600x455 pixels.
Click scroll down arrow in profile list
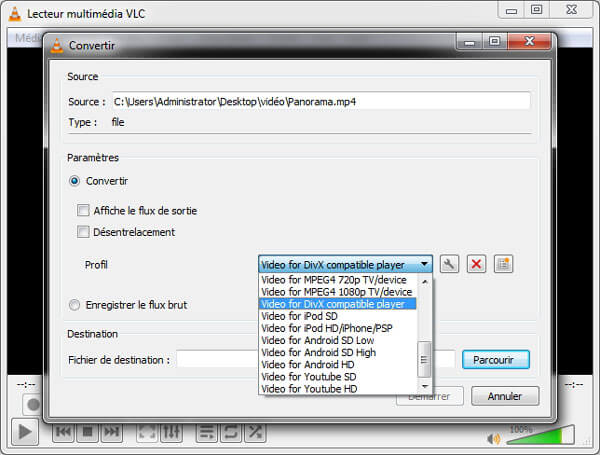[424, 386]
